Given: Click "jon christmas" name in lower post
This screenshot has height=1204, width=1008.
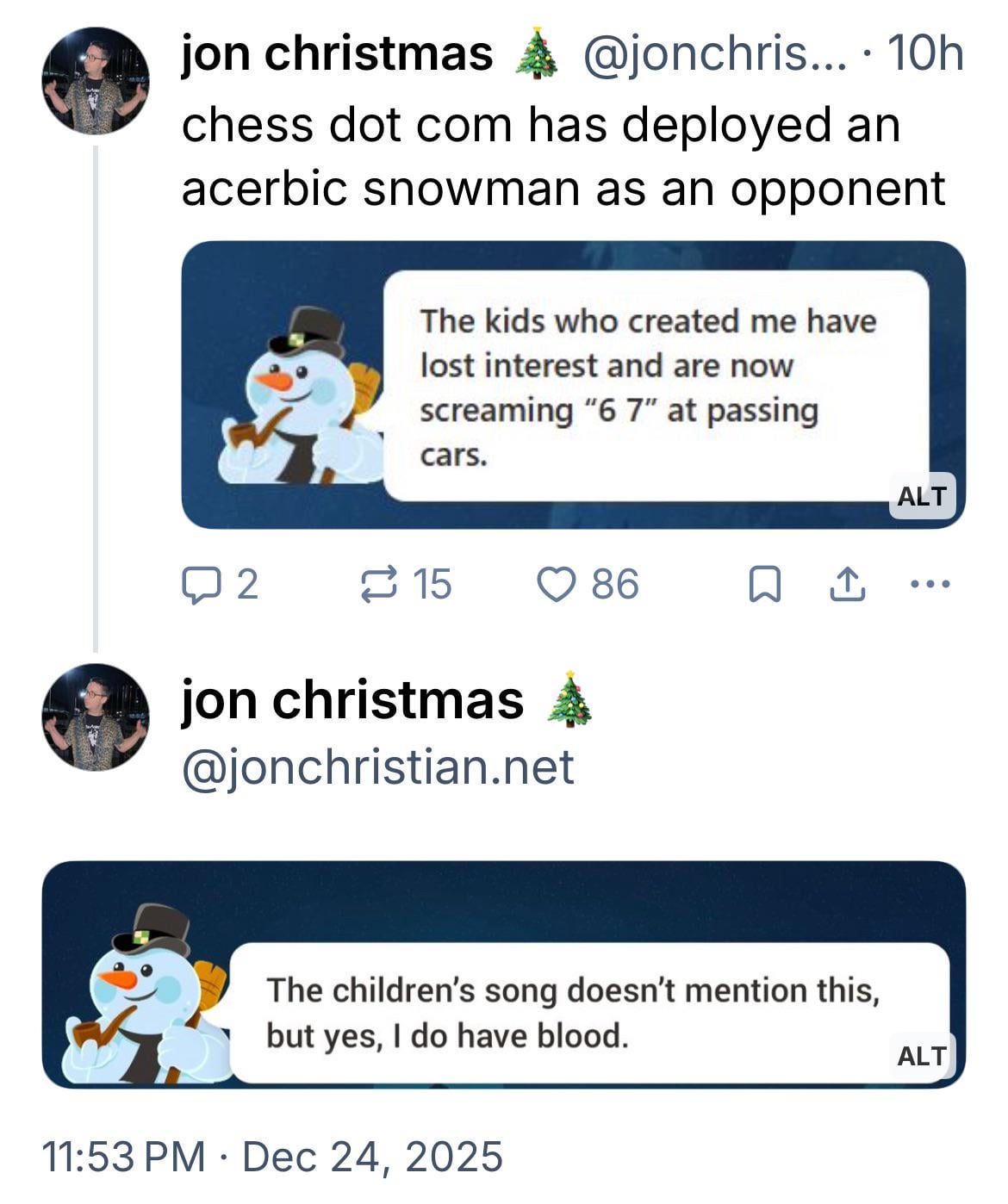Looking at the screenshot, I should tap(352, 699).
